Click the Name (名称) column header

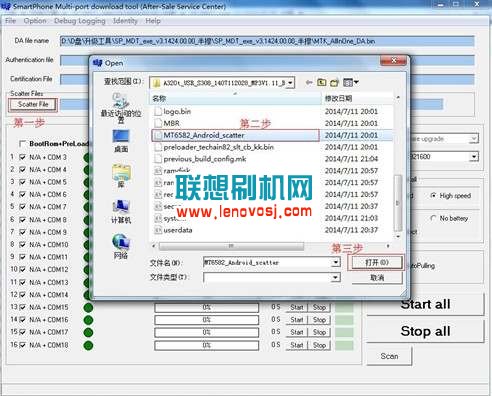235,98
